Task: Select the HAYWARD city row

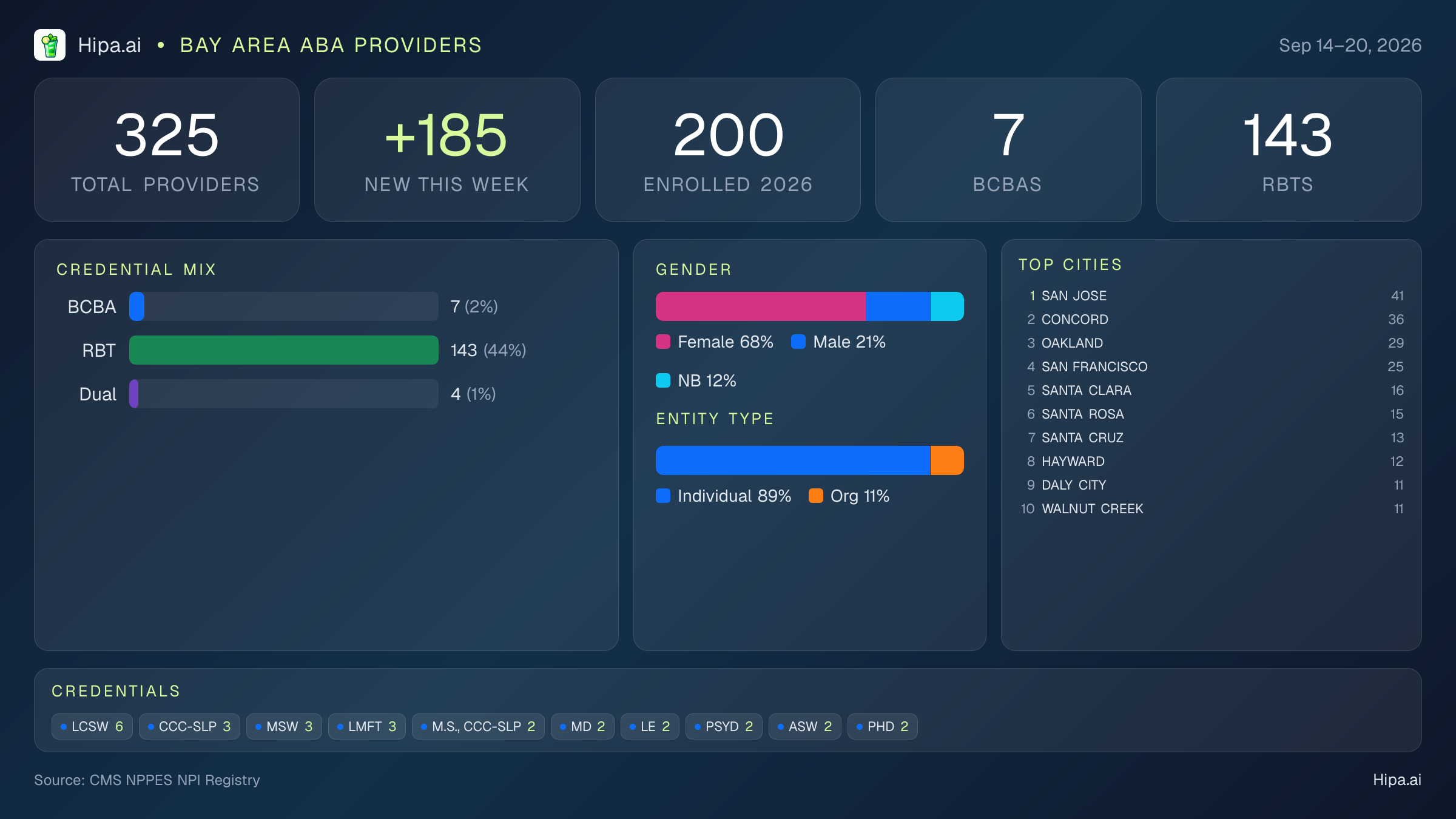Action: pos(1212,461)
